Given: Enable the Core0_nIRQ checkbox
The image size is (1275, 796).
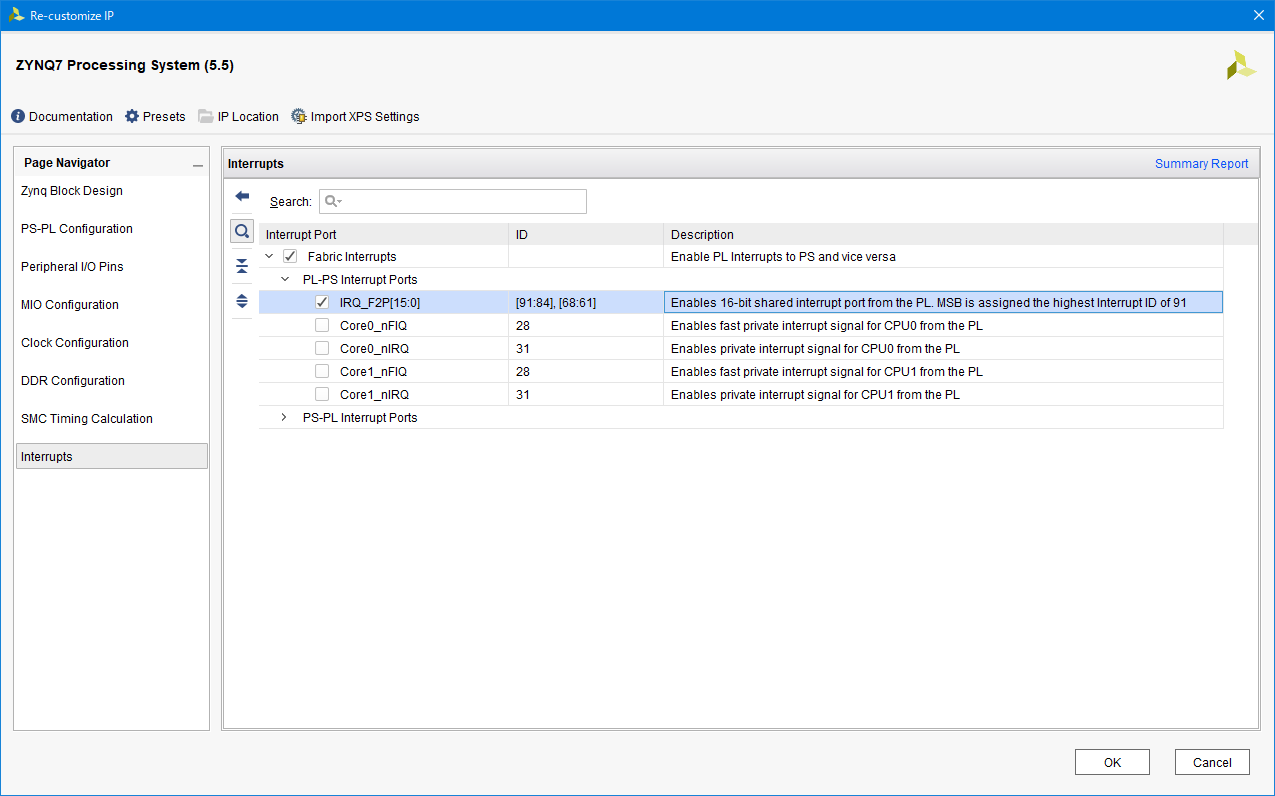Looking at the screenshot, I should 322,348.
